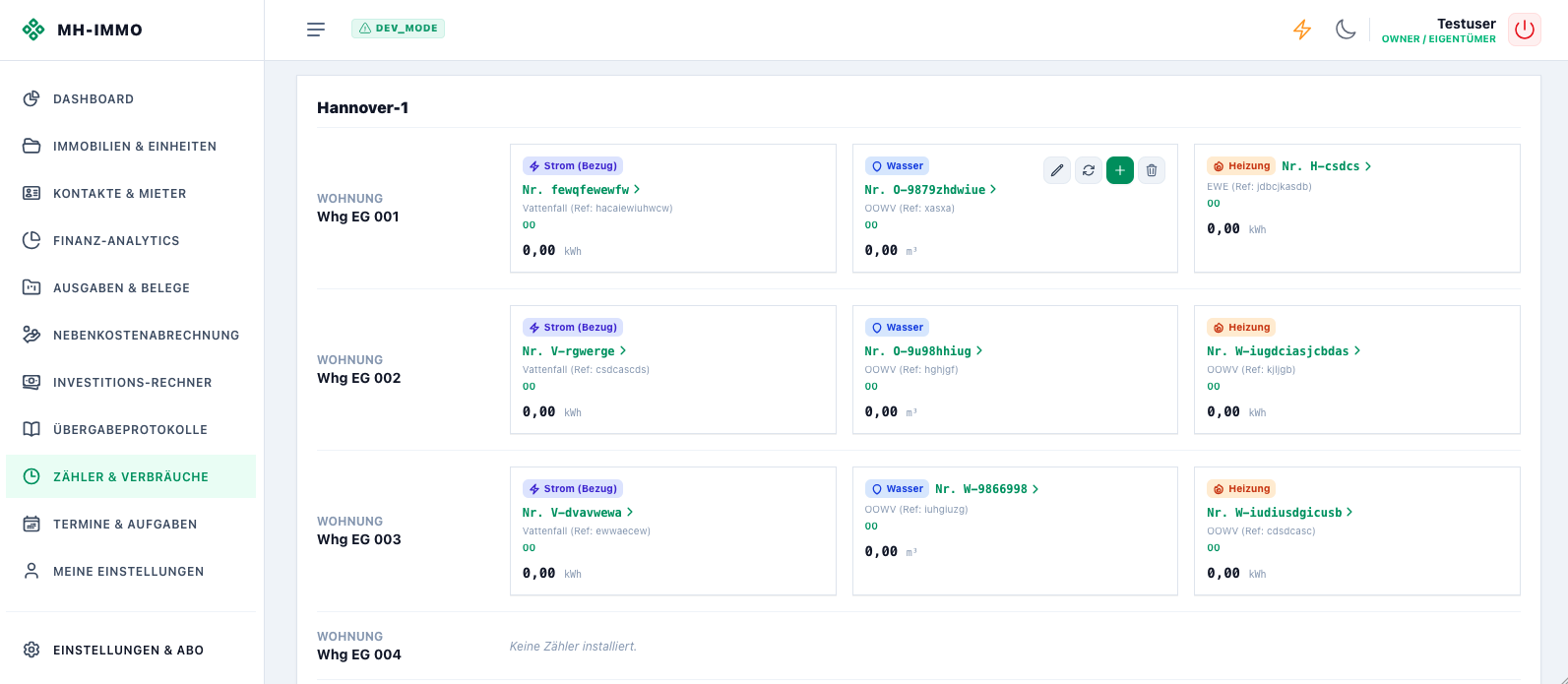Delete meter O-9879zhdwiue with trash icon
1568x684 pixels.
pyautogui.click(x=1152, y=170)
